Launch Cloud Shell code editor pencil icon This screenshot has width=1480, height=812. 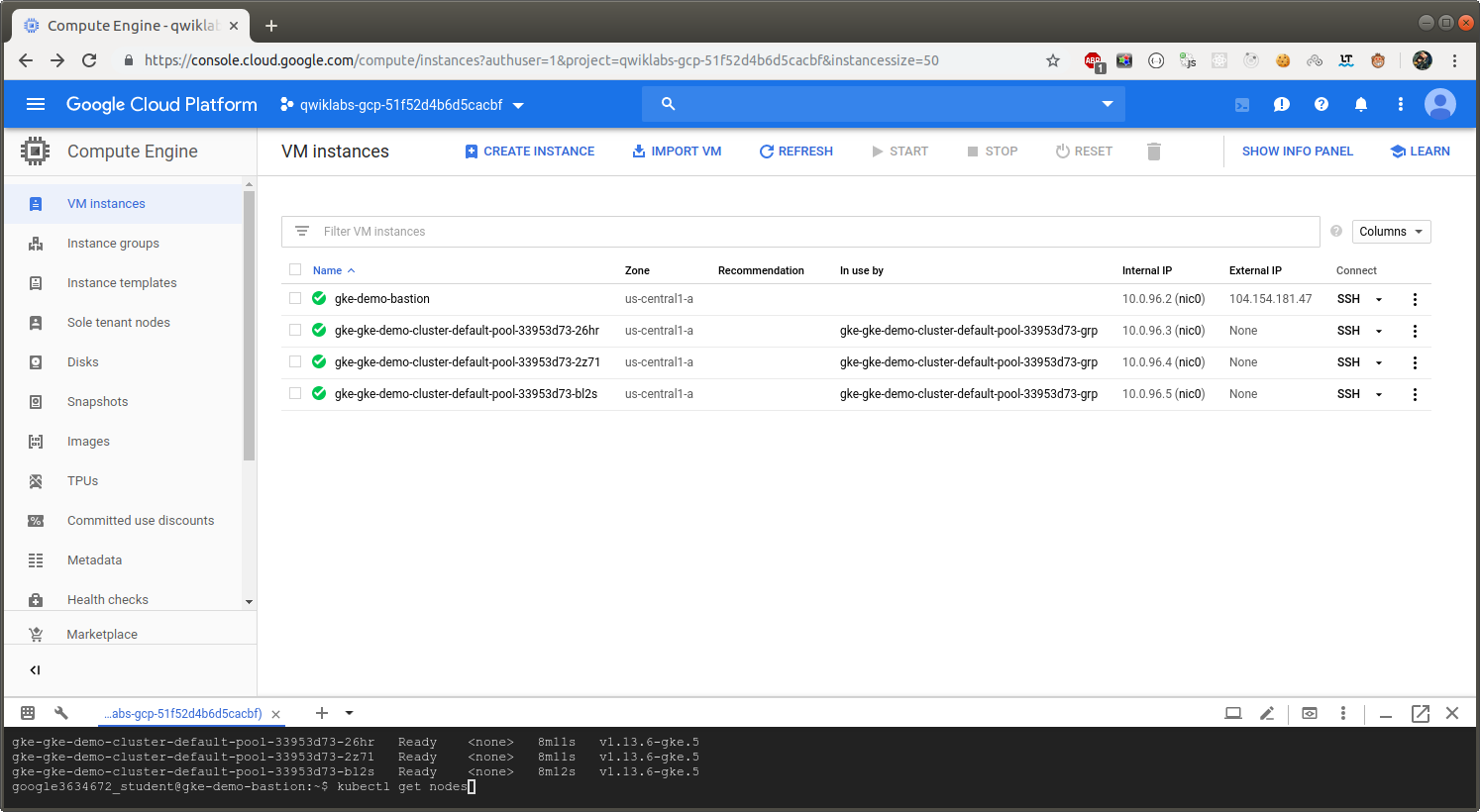pyautogui.click(x=1267, y=713)
